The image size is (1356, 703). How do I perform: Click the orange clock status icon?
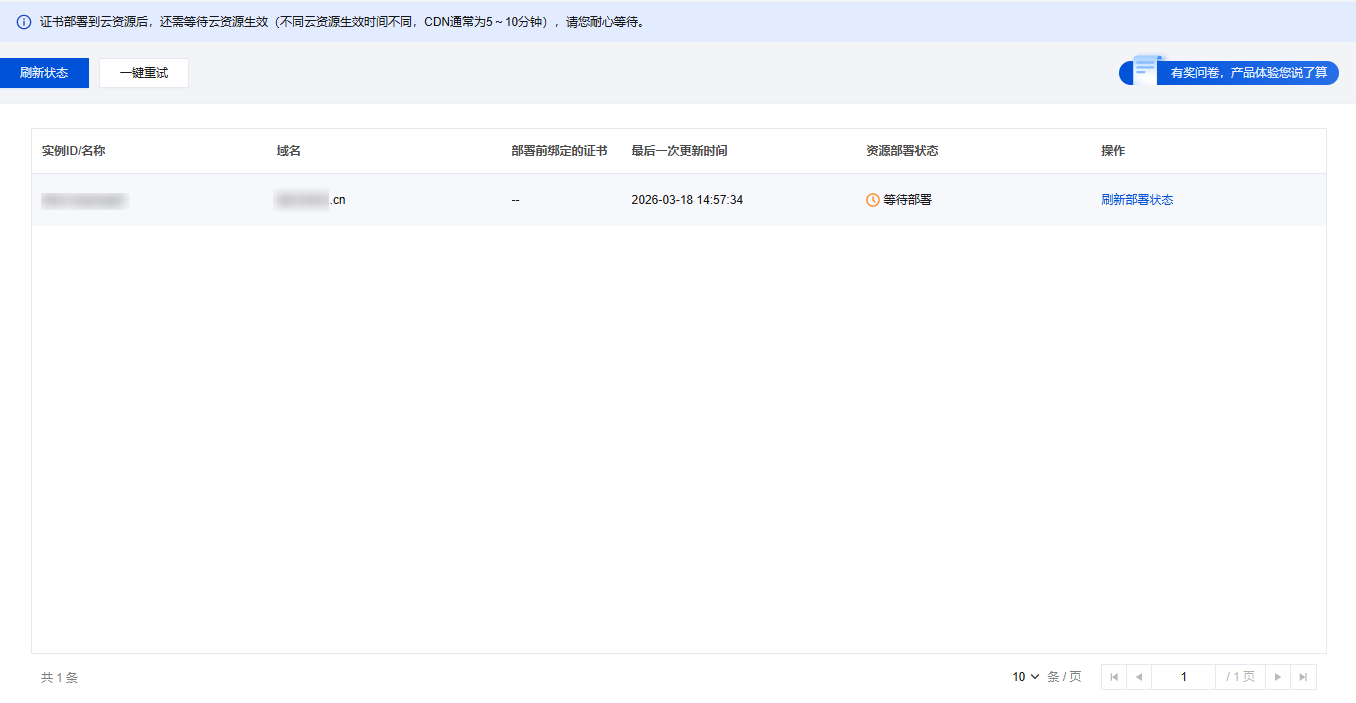[x=873, y=200]
